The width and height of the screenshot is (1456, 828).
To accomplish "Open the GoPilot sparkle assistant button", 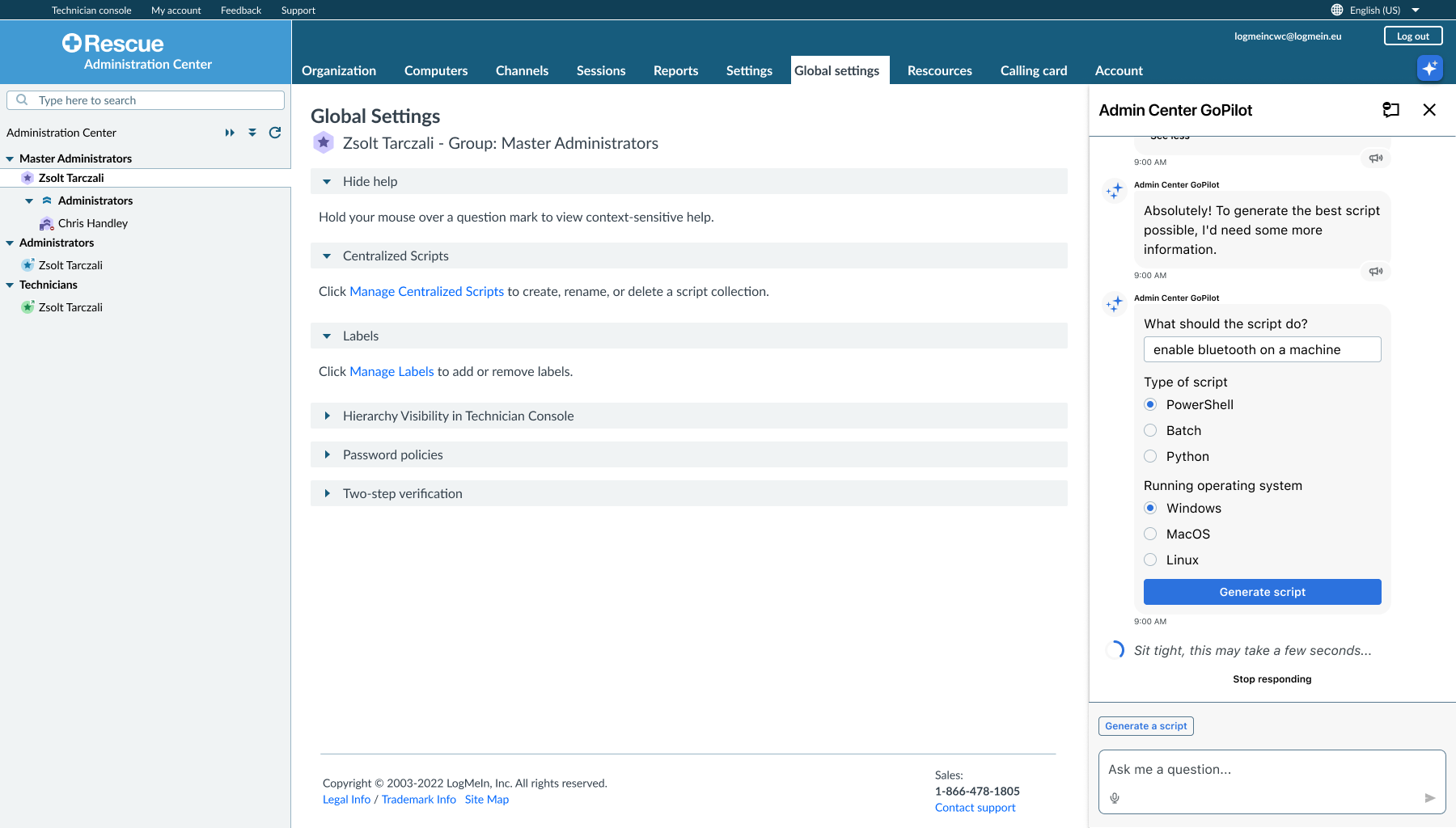I will pos(1429,68).
